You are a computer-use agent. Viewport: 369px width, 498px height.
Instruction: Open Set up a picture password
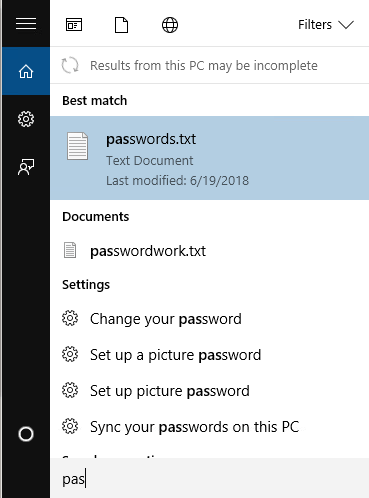pyautogui.click(x=209, y=355)
